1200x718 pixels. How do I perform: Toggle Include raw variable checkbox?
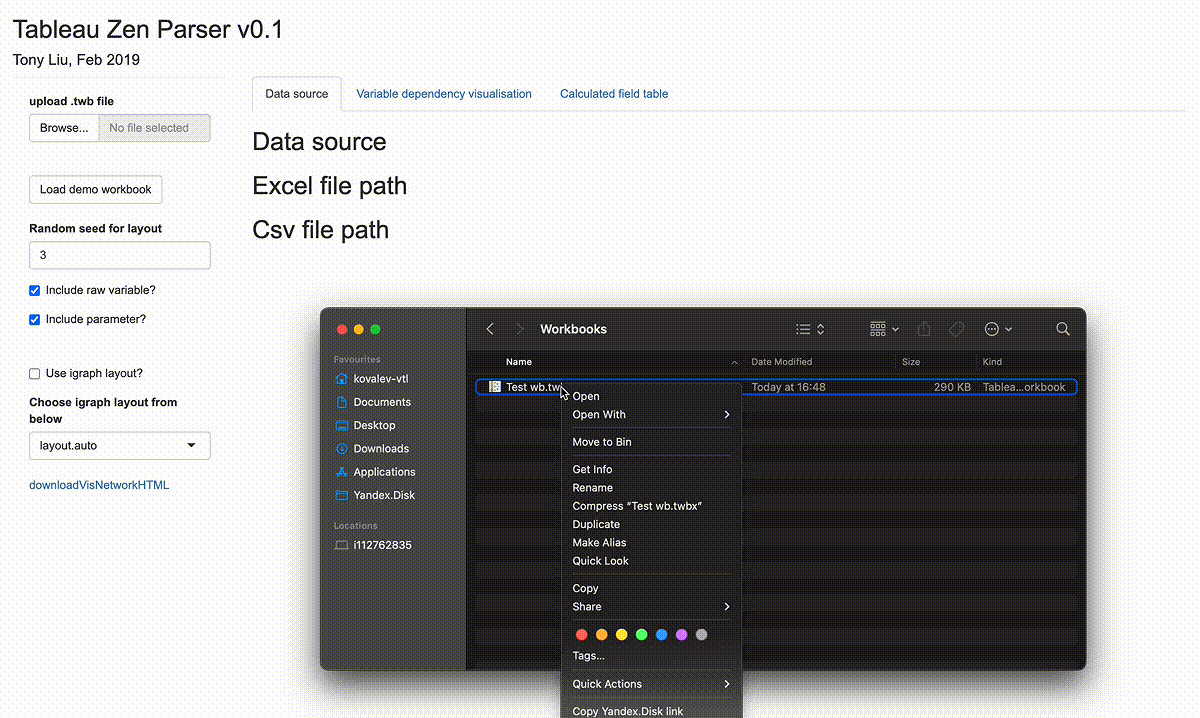pos(35,290)
